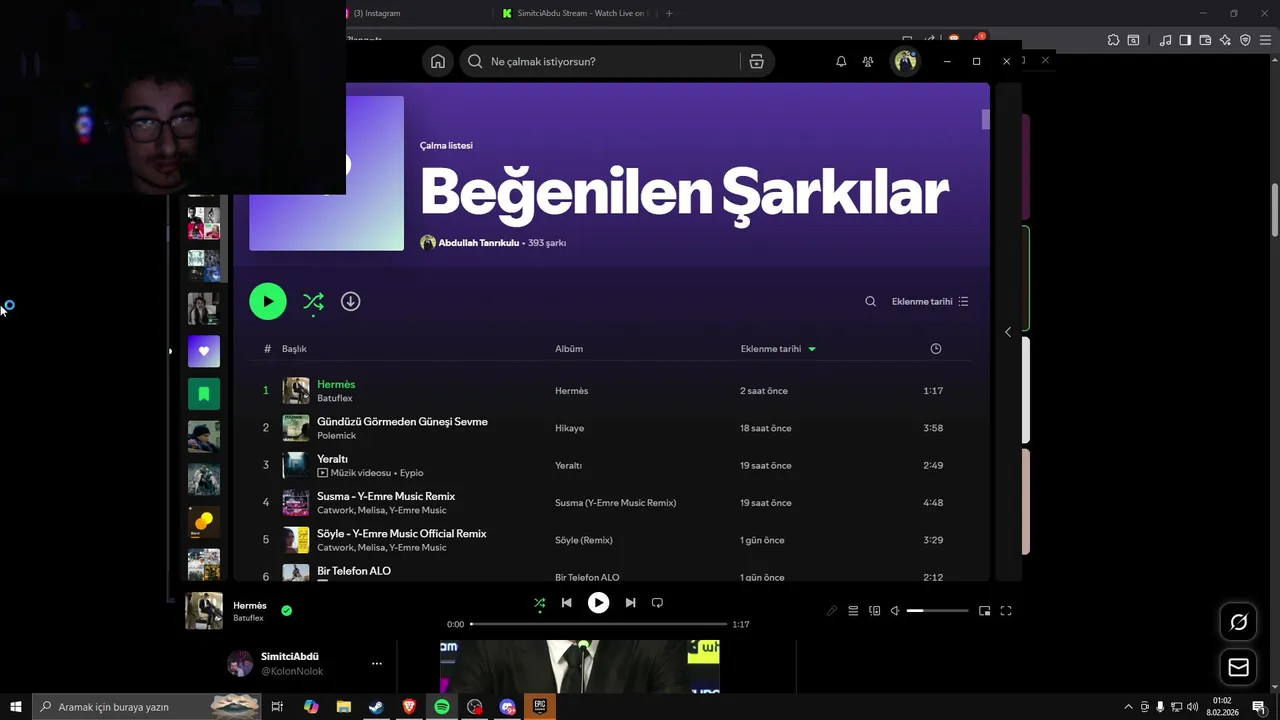Image resolution: width=1280 pixels, height=720 pixels.
Task: Switch to Instagram browser tab
Action: click(380, 13)
